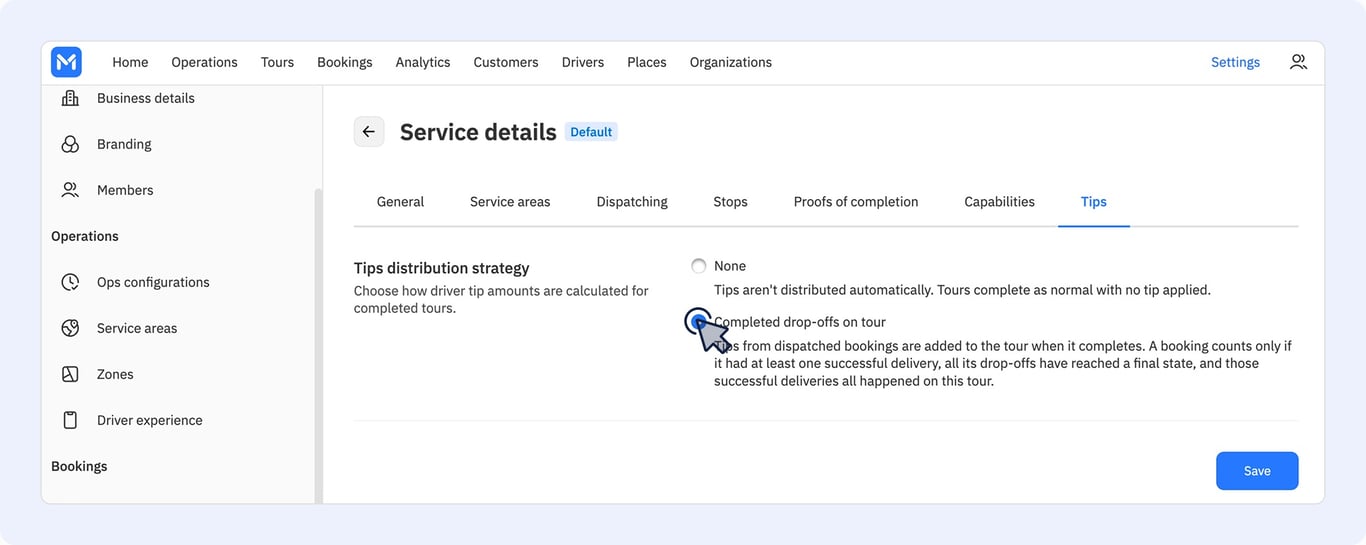Screen dimensions: 1366x545
Task: Open the Settings link
Action: (1235, 62)
